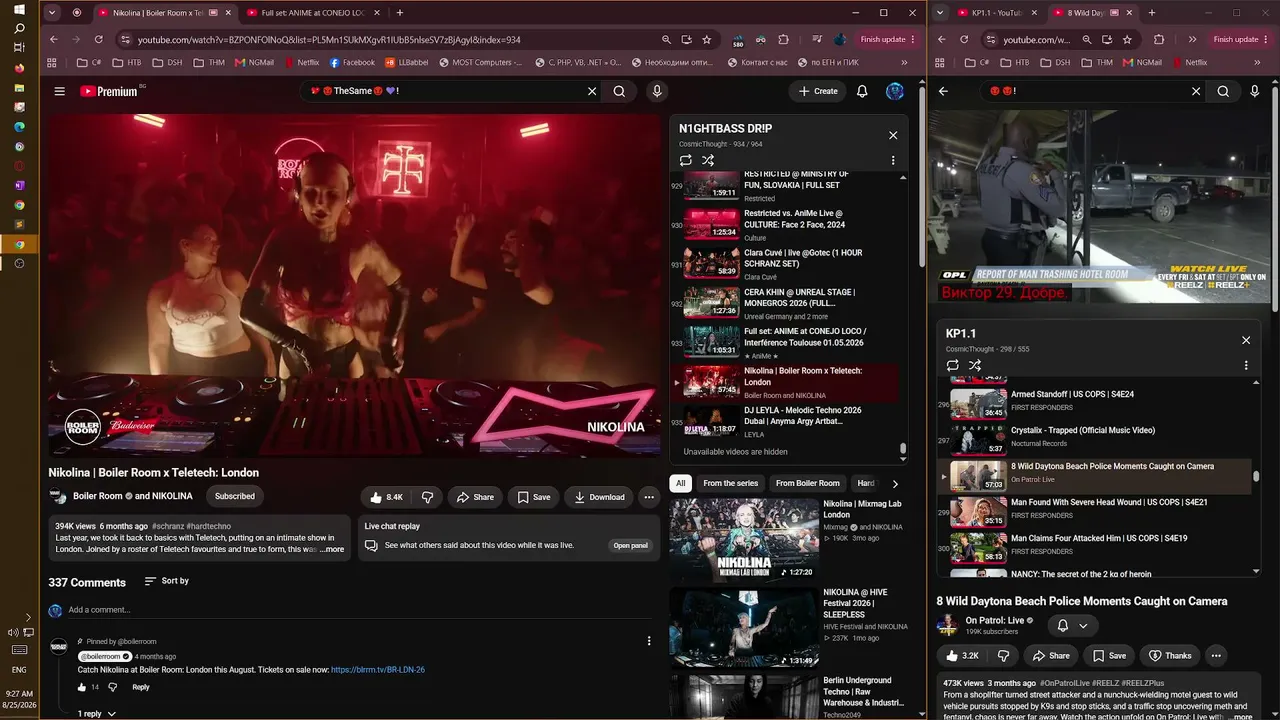The height and width of the screenshot is (720, 1280).
Task: Clear the left window YouTube search text
Action: [592, 91]
